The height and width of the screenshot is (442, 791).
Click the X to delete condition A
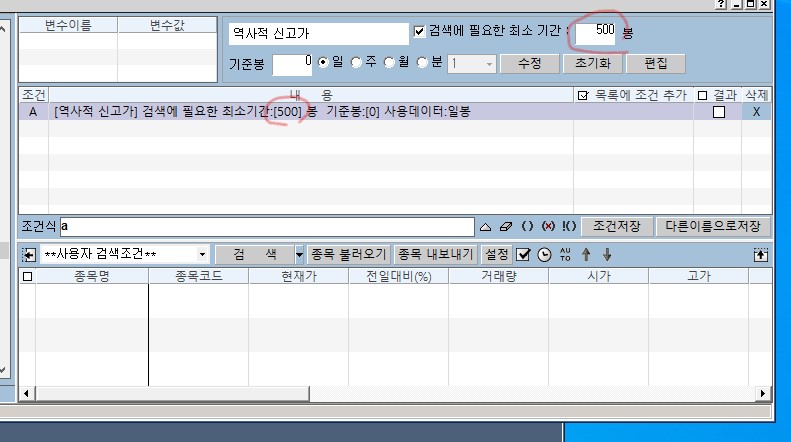pyautogui.click(x=757, y=112)
